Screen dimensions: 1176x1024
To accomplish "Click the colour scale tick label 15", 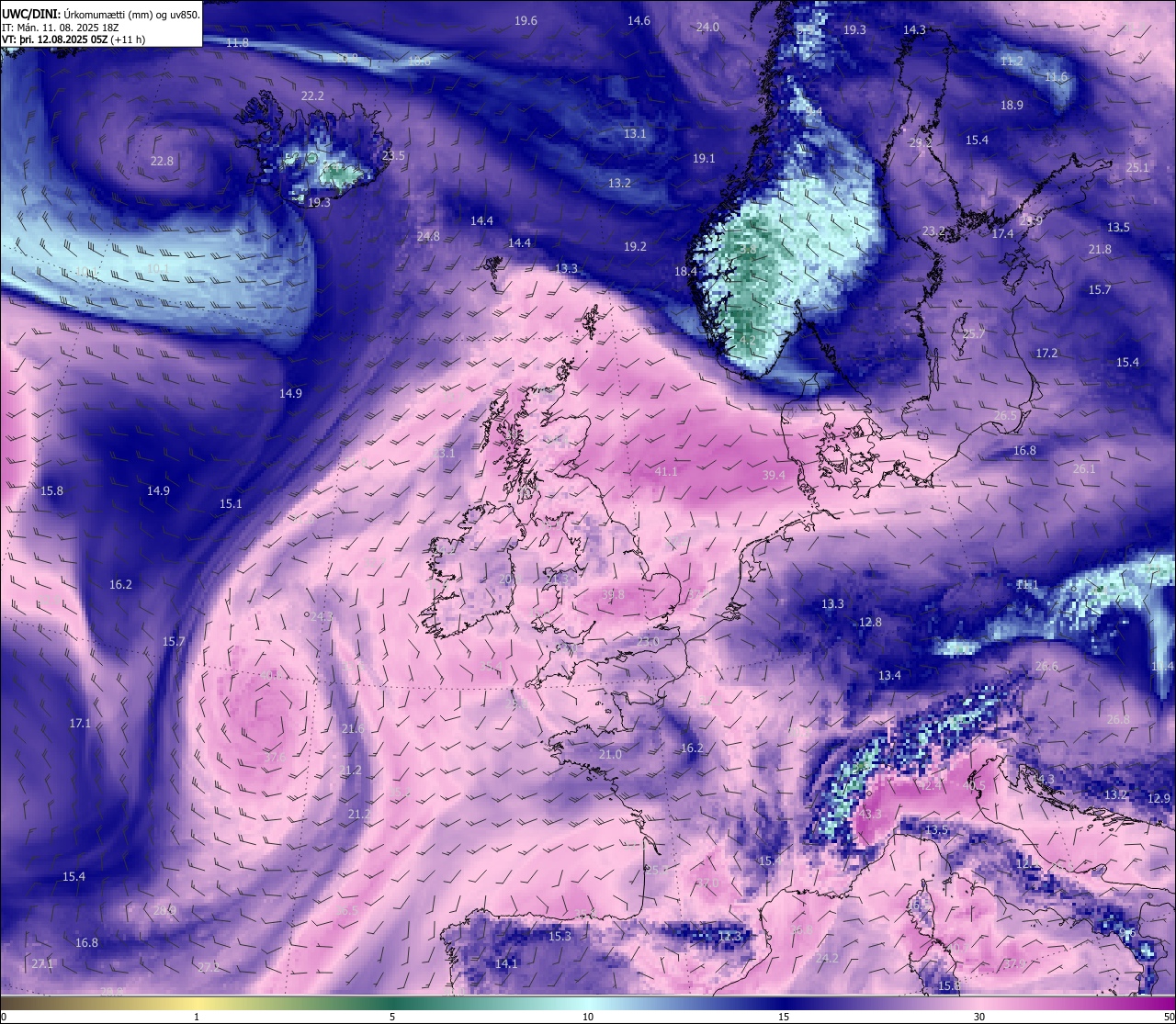I will point(784,1017).
